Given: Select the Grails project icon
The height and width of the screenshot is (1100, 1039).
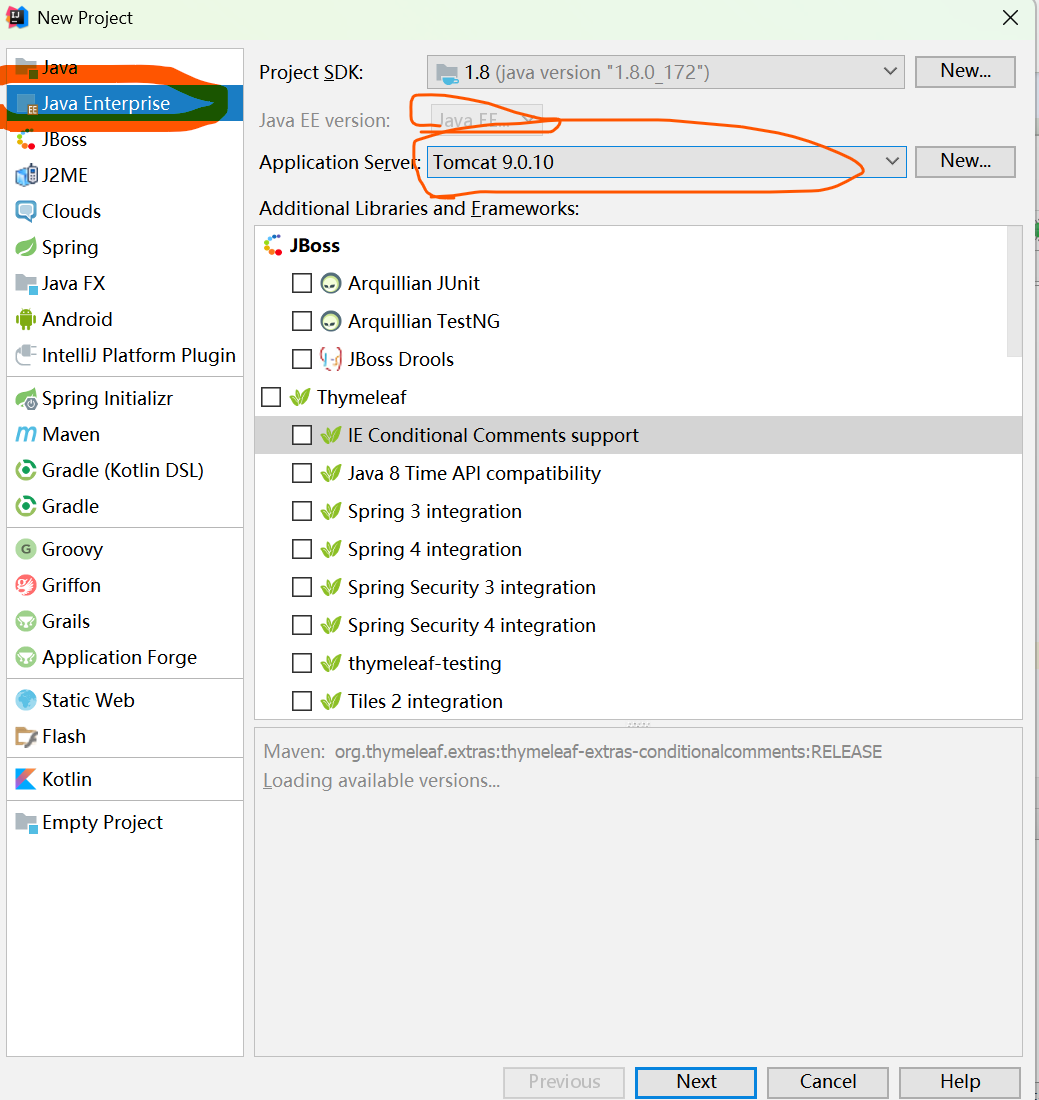Looking at the screenshot, I should tap(26, 622).
